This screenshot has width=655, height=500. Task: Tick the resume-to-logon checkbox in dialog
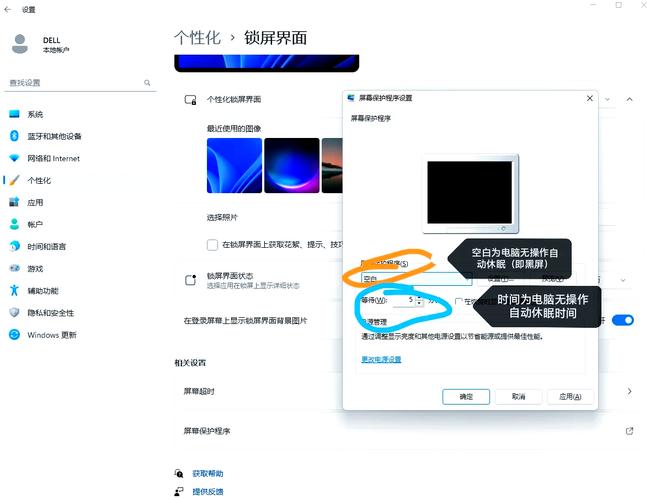[459, 301]
